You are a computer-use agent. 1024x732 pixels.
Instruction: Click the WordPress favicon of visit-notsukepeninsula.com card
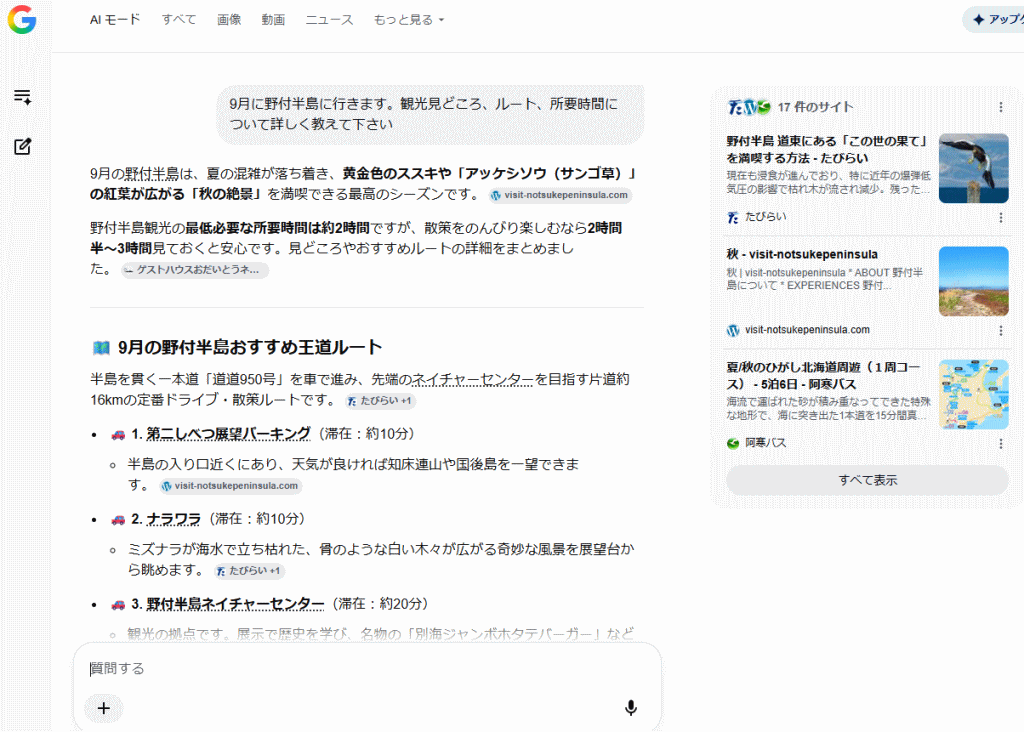(733, 330)
